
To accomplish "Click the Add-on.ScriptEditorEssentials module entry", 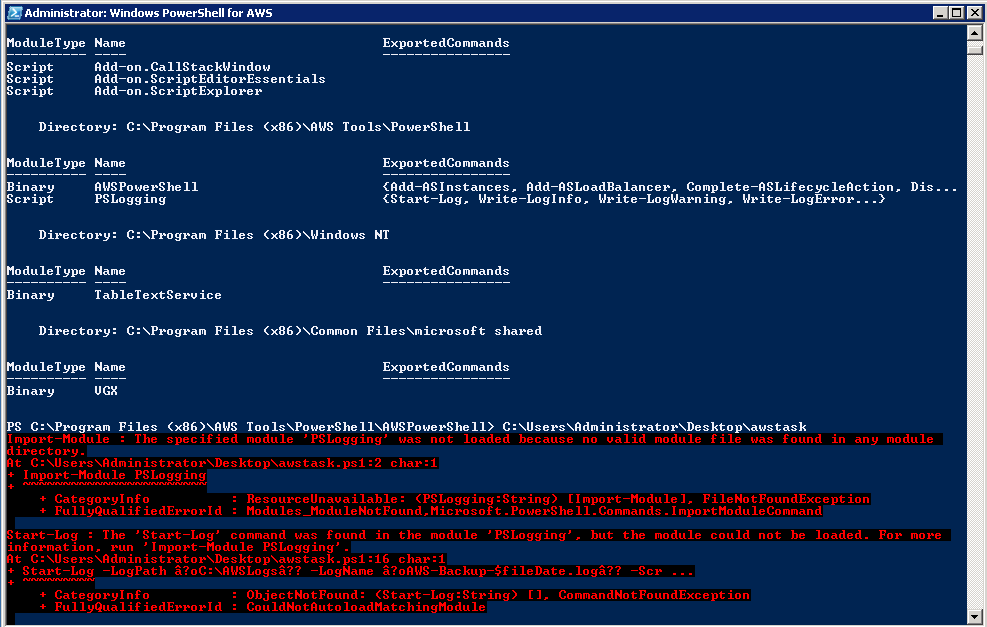I will [210, 79].
